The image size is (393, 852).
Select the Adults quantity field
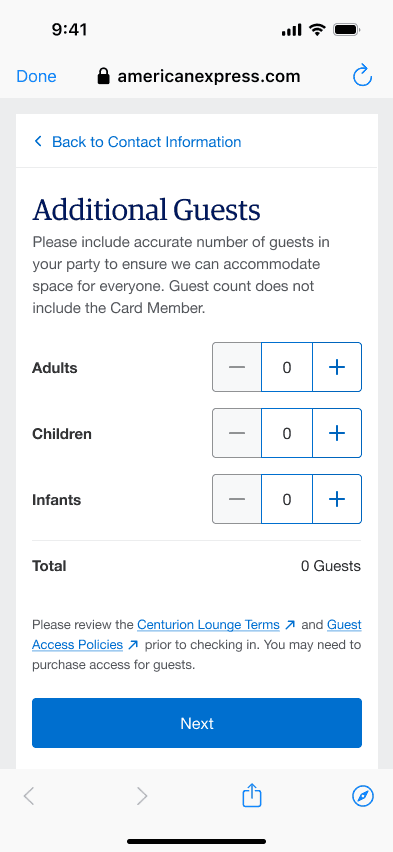[x=287, y=367]
